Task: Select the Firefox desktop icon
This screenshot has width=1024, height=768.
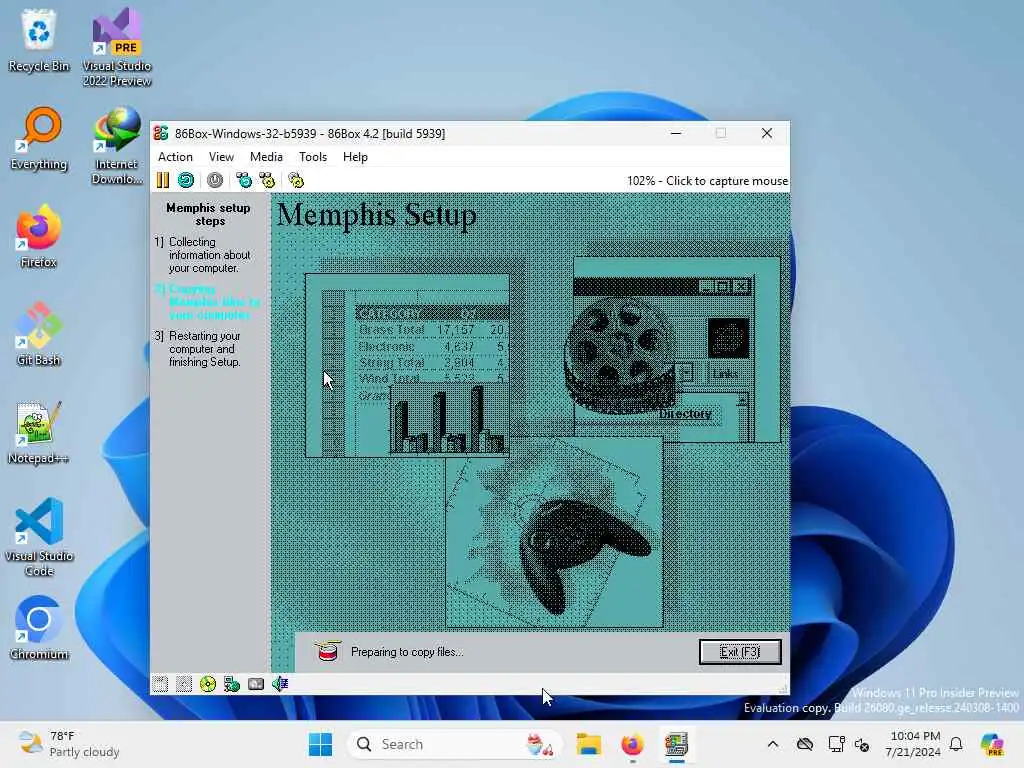Action: coord(39,236)
